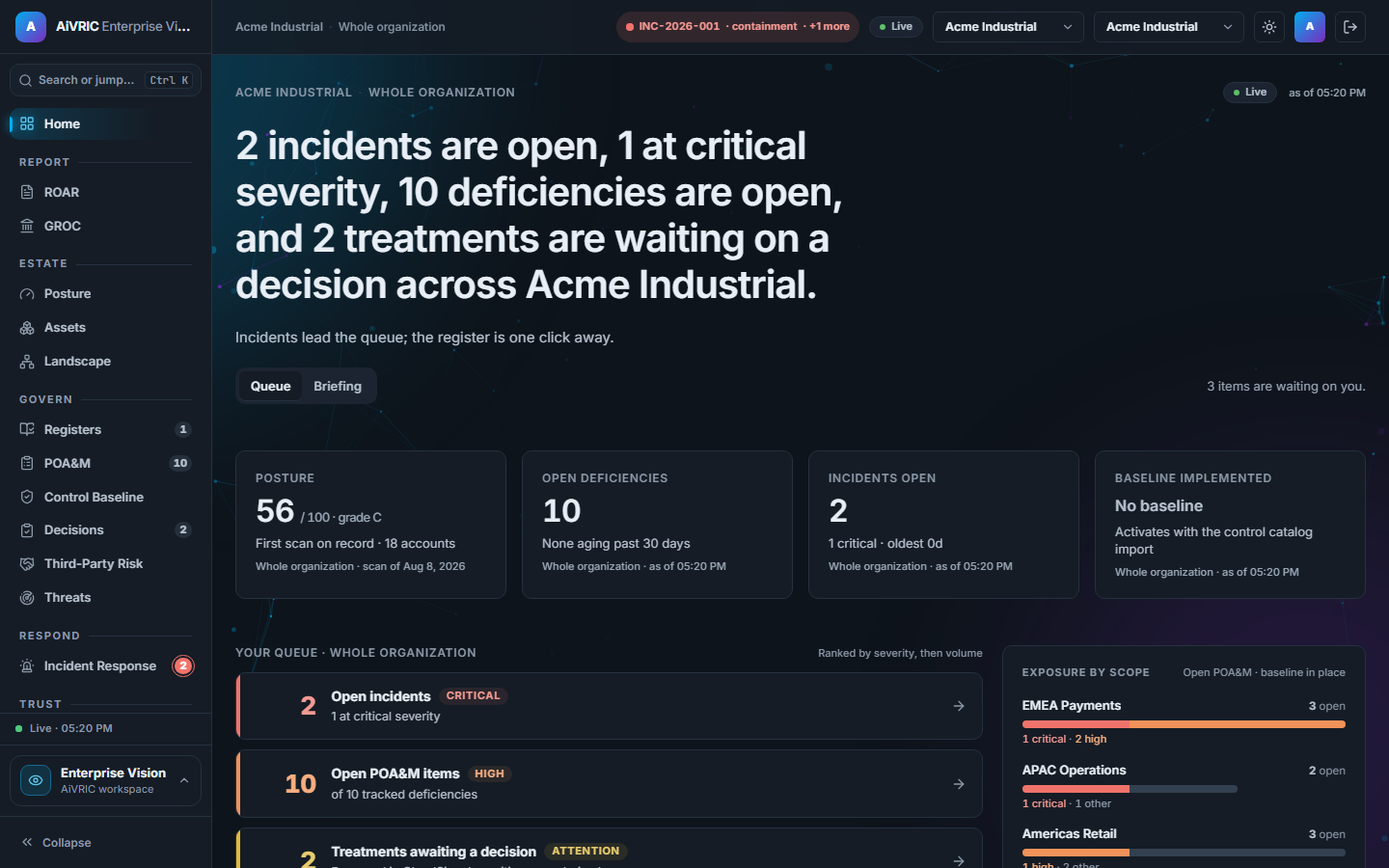Image resolution: width=1389 pixels, height=868 pixels.
Task: Click the sign-out icon in top bar
Action: 1350,27
